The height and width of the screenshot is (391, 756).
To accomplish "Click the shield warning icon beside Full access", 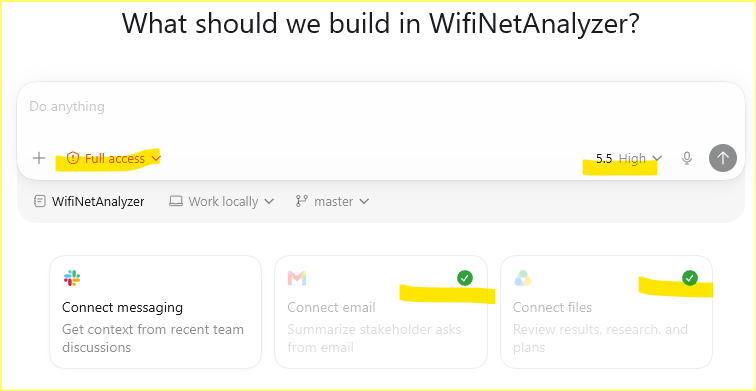I will coord(73,158).
